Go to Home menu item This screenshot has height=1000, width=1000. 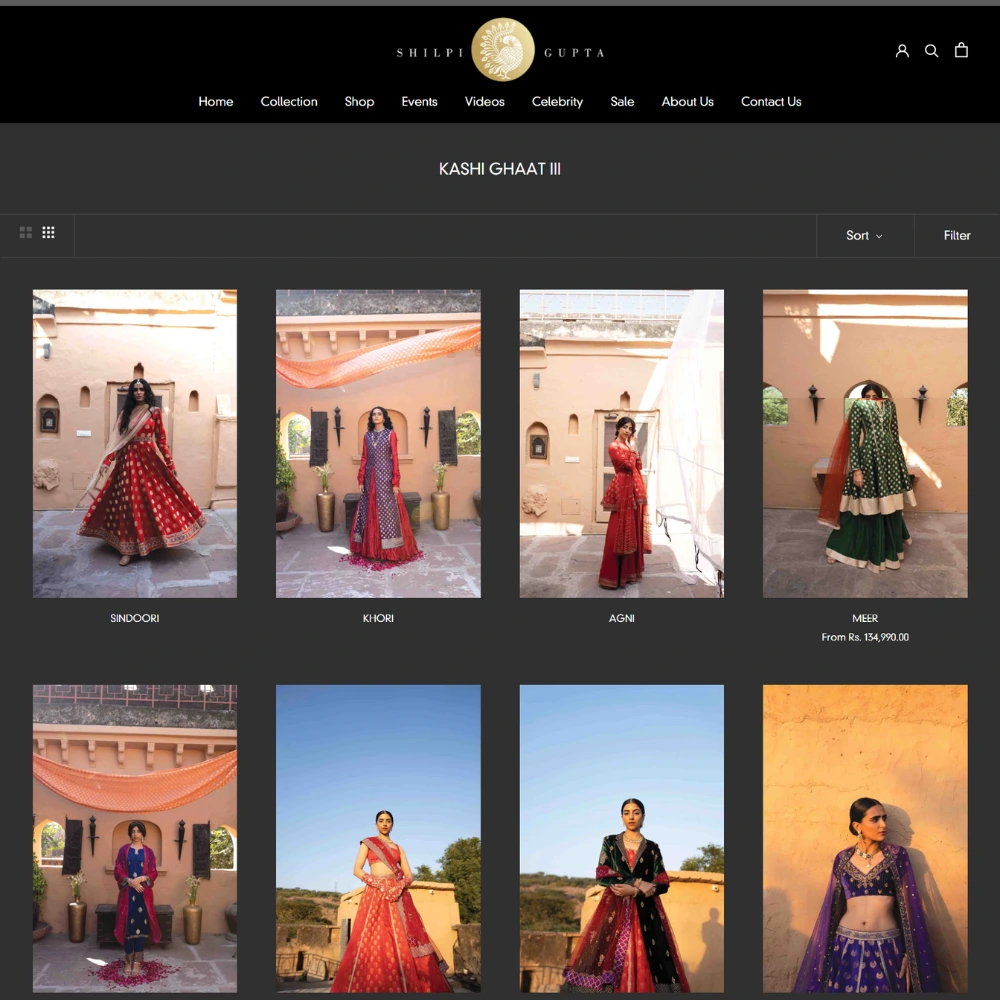(216, 101)
